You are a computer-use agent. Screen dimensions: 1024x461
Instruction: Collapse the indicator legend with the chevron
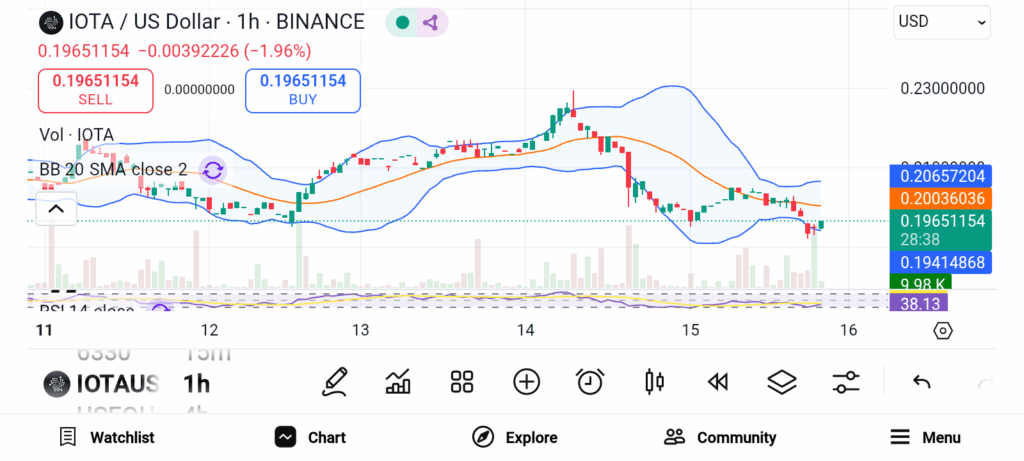(x=56, y=209)
